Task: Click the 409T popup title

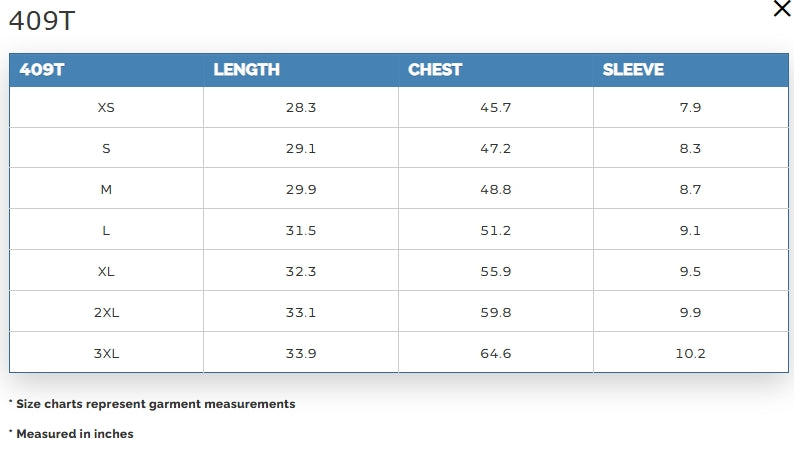Action: click(x=42, y=21)
